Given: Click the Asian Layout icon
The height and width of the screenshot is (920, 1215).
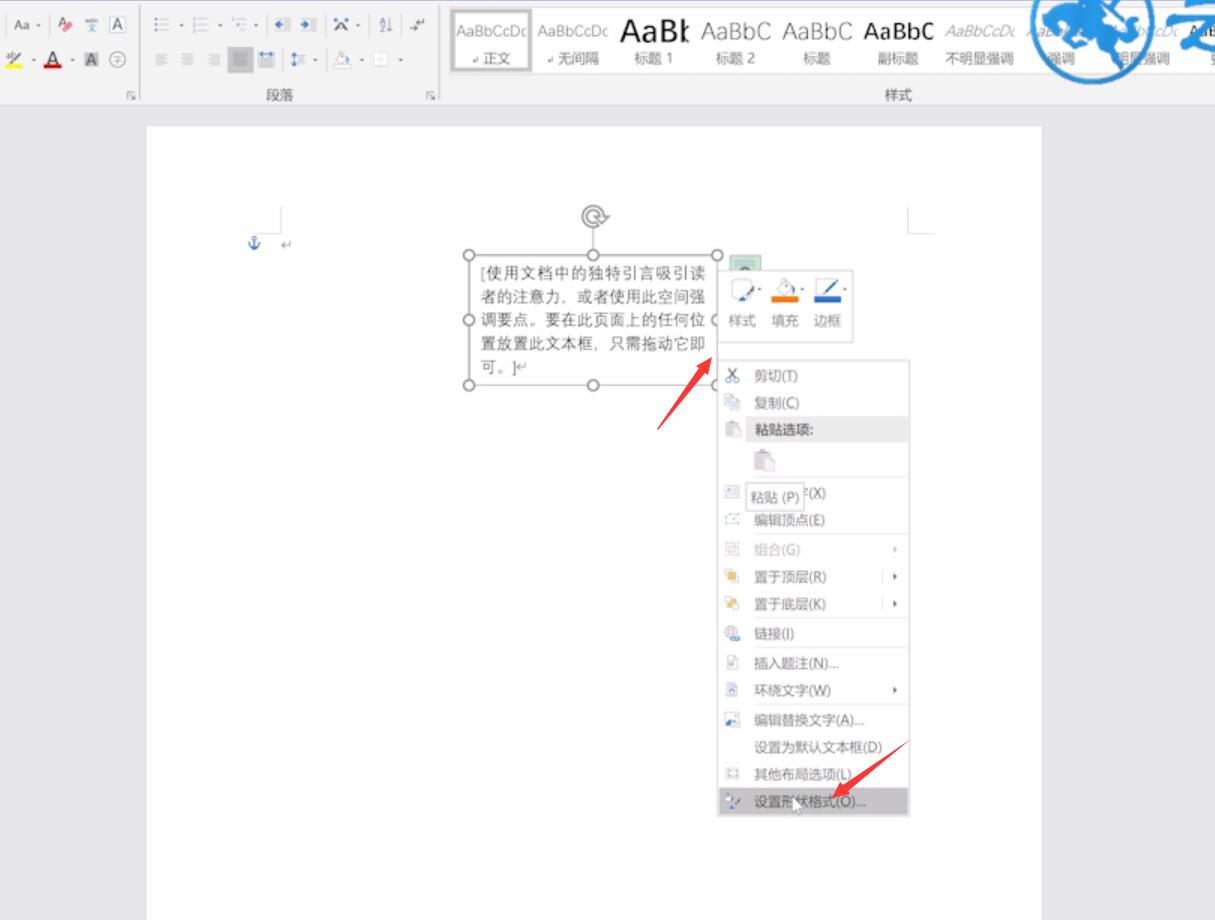Looking at the screenshot, I should pyautogui.click(x=341, y=25).
